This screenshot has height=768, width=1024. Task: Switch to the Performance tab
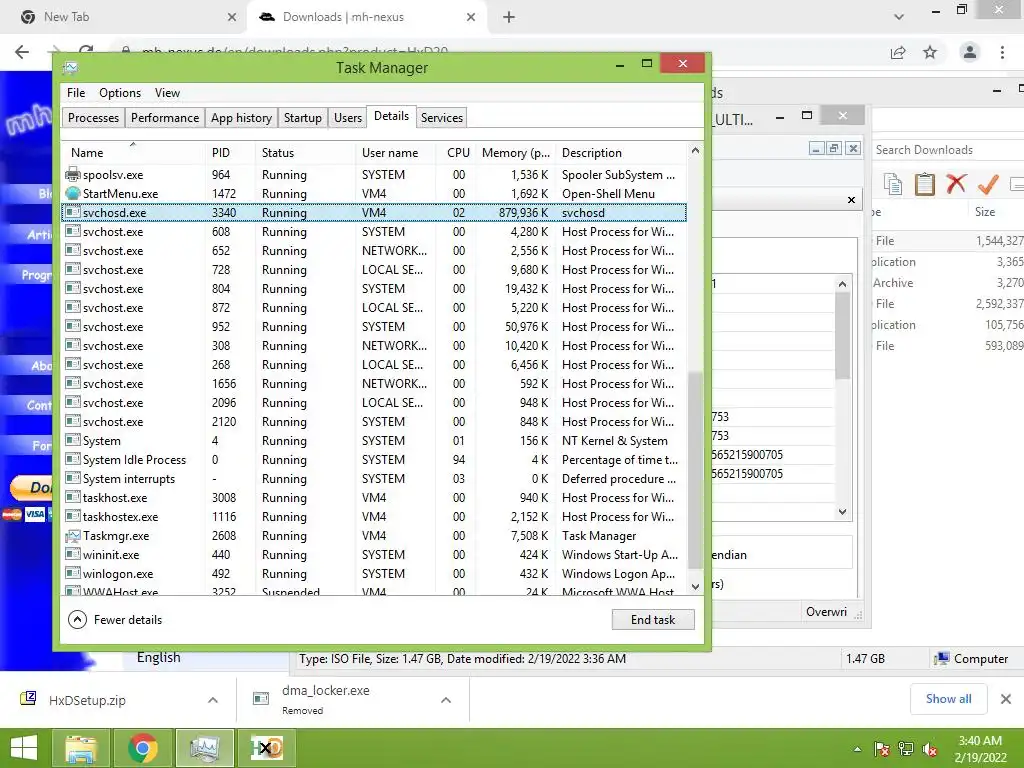165,118
